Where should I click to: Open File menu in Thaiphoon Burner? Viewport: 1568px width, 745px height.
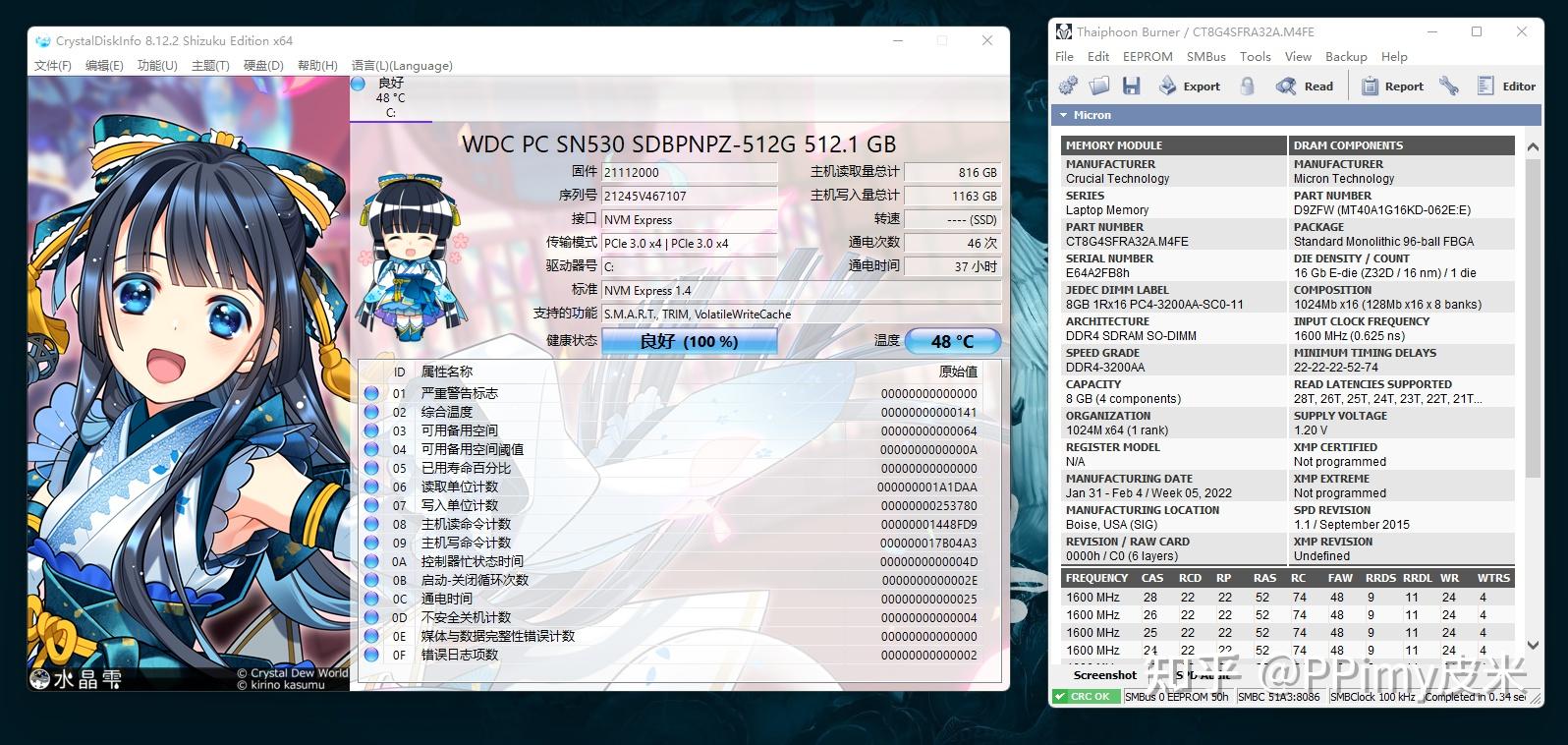click(x=1064, y=57)
